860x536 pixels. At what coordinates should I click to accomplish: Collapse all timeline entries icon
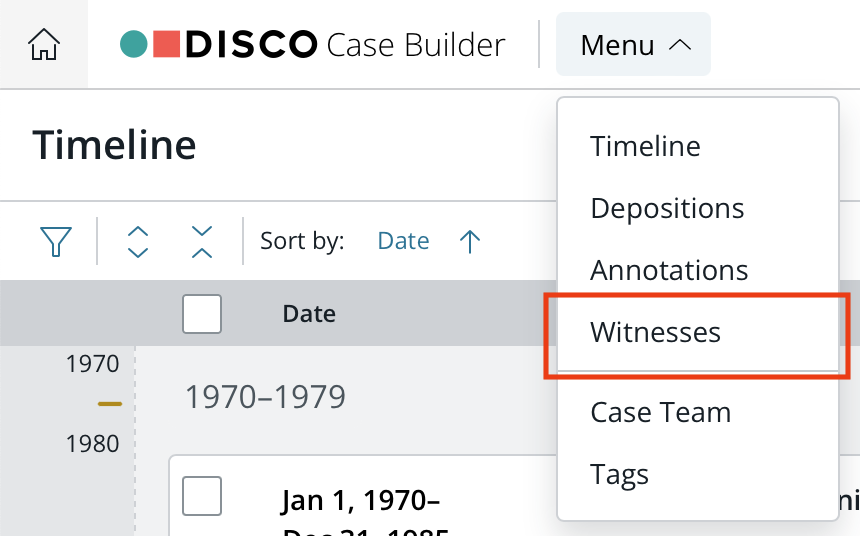[x=202, y=241]
